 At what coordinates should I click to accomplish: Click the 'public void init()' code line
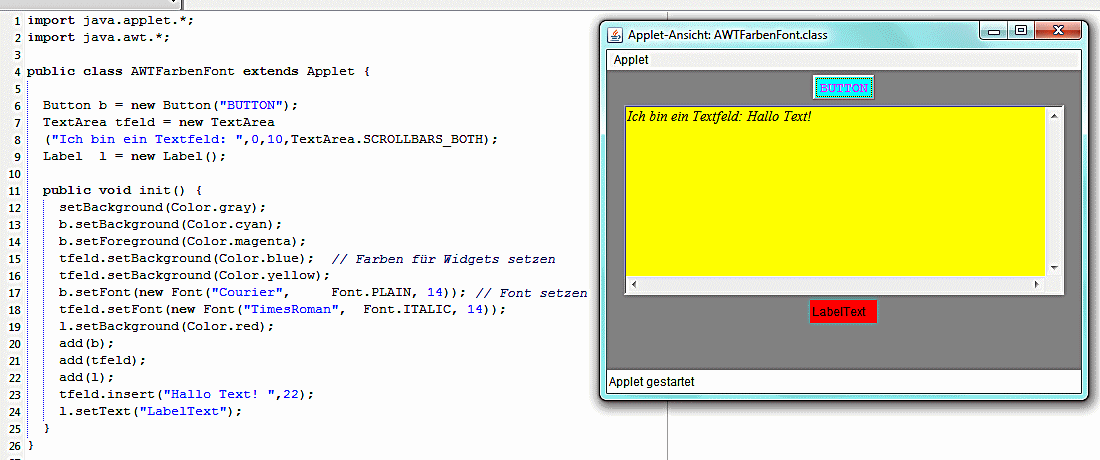(x=122, y=190)
